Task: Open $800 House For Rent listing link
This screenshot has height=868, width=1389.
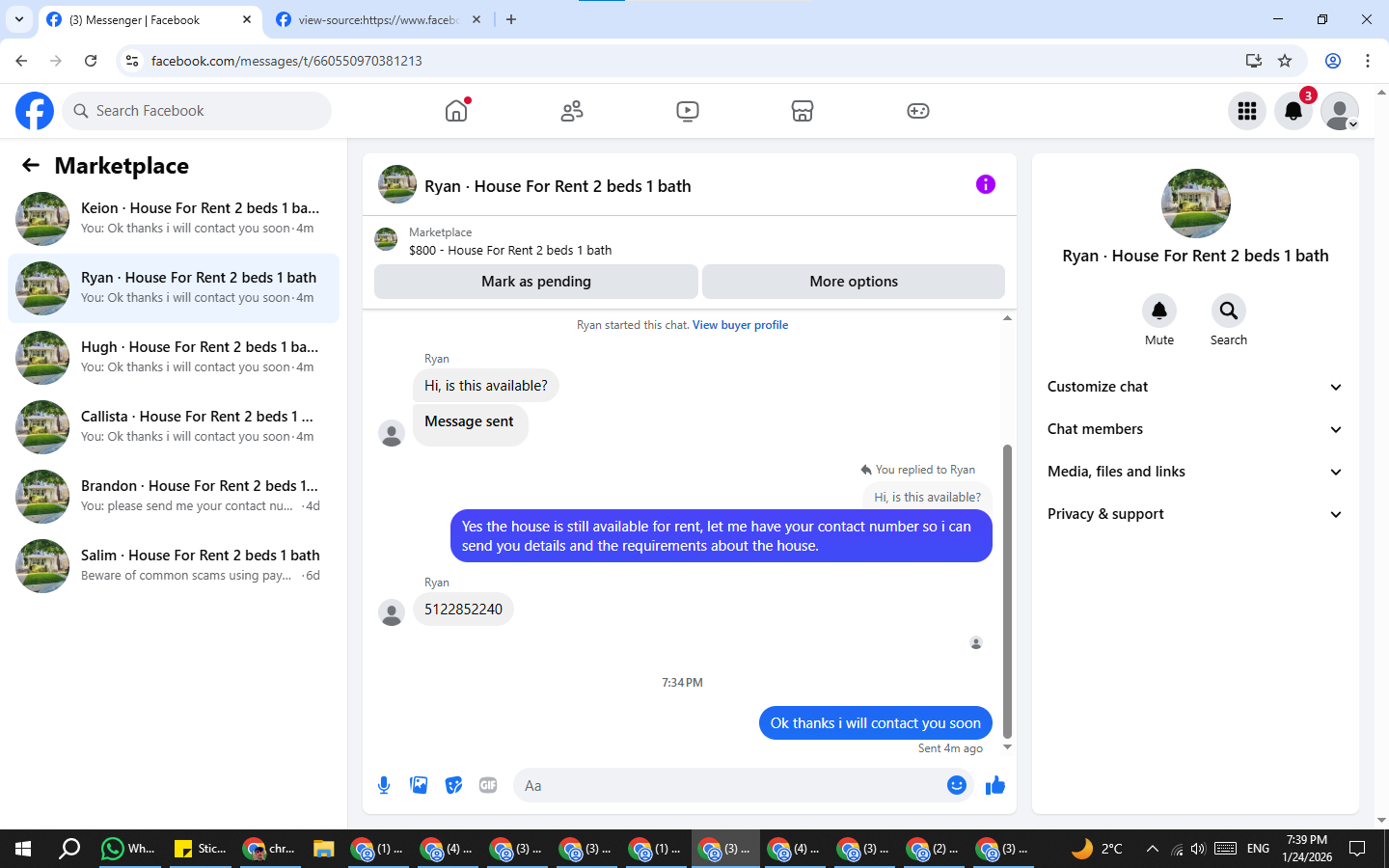Action: click(x=510, y=250)
